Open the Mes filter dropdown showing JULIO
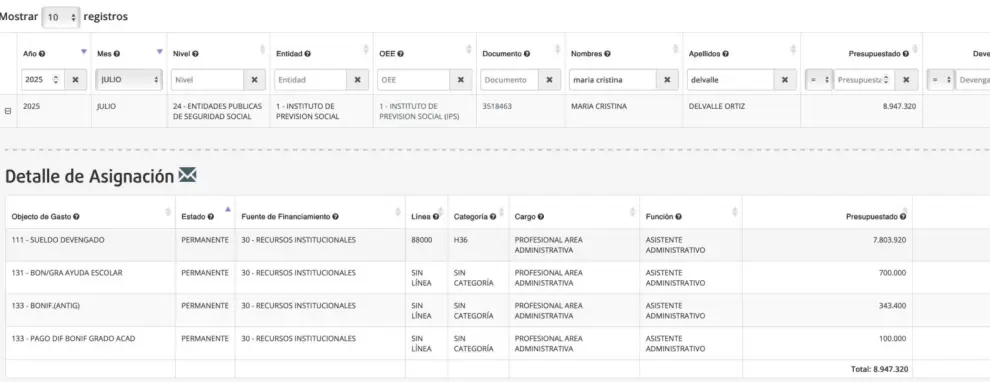The width and height of the screenshot is (990, 382). click(x=129, y=80)
